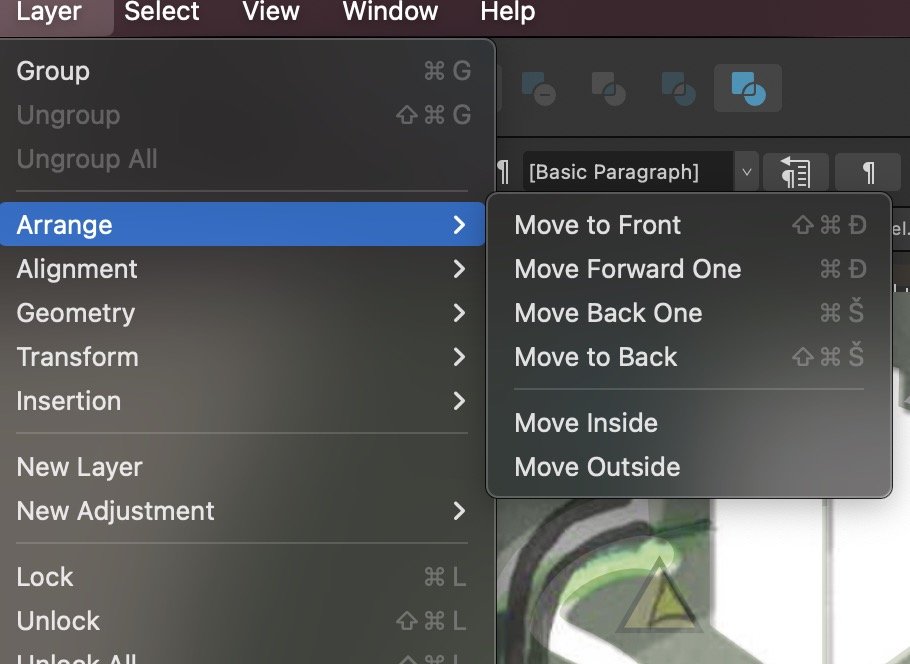Image resolution: width=910 pixels, height=664 pixels.
Task: Expand the Insertion submenu
Action: (69, 401)
